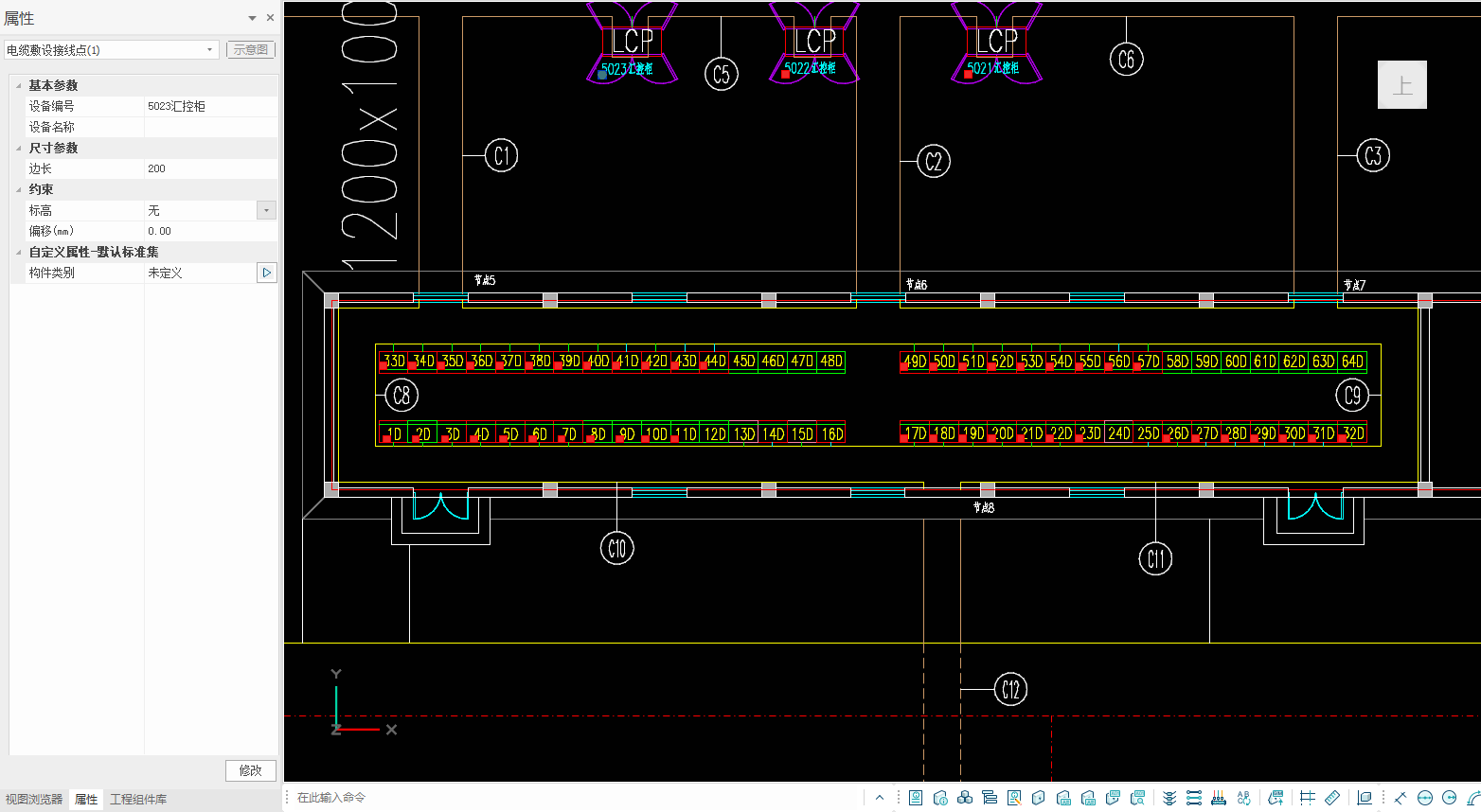Viewport: 1481px width, 812px height.
Task: Click the top view cube face 上
Action: (x=1401, y=85)
